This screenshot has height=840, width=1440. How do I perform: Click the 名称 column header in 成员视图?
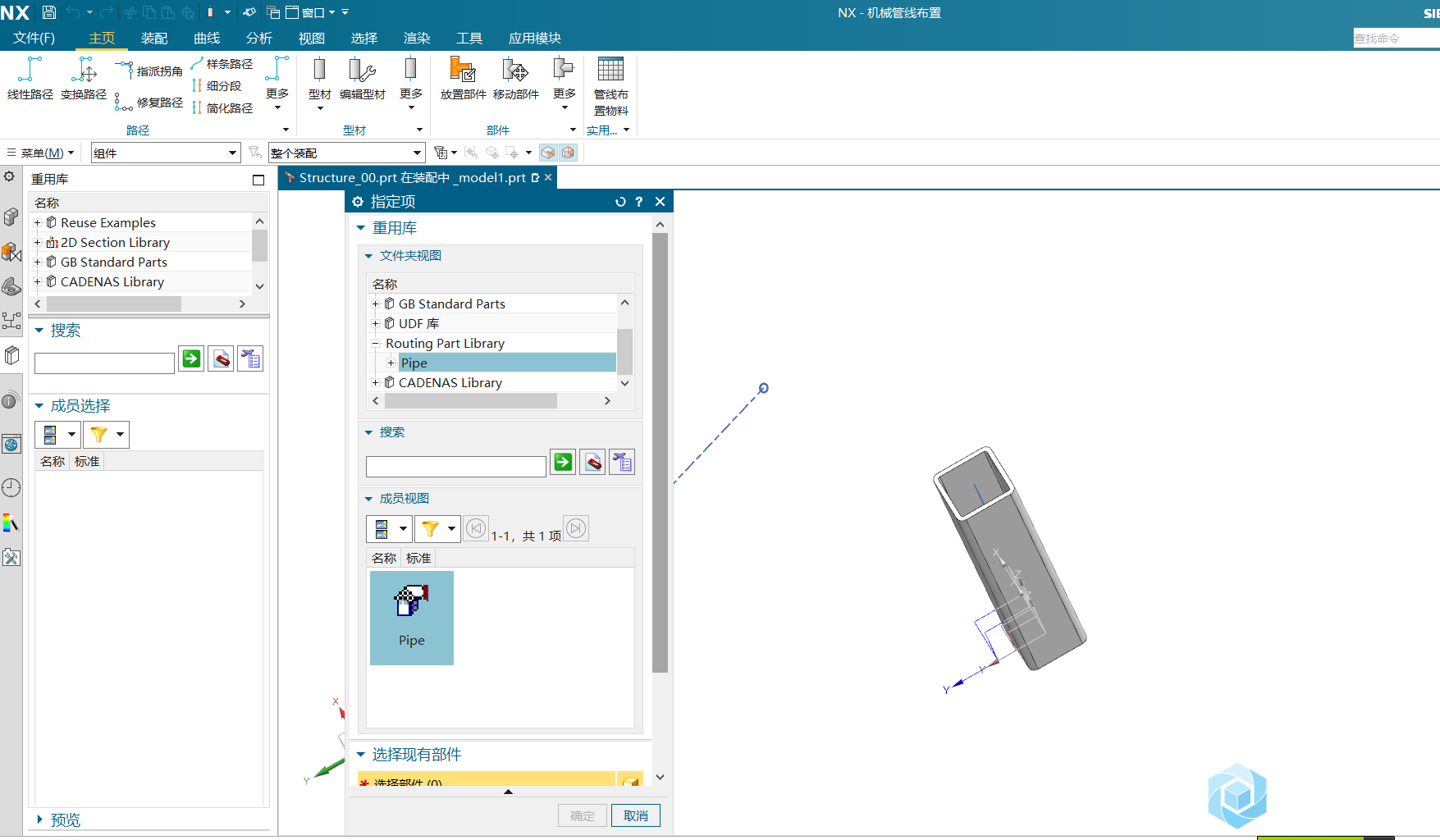click(384, 558)
